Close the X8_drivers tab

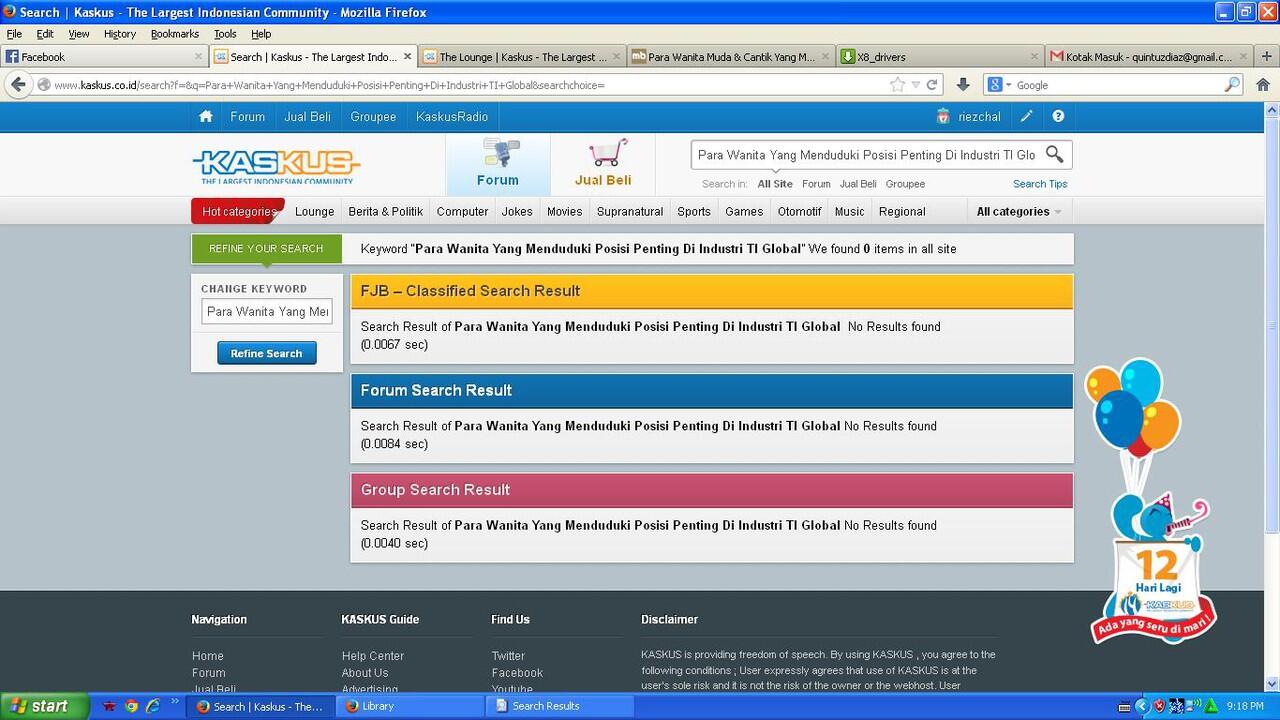[1034, 57]
